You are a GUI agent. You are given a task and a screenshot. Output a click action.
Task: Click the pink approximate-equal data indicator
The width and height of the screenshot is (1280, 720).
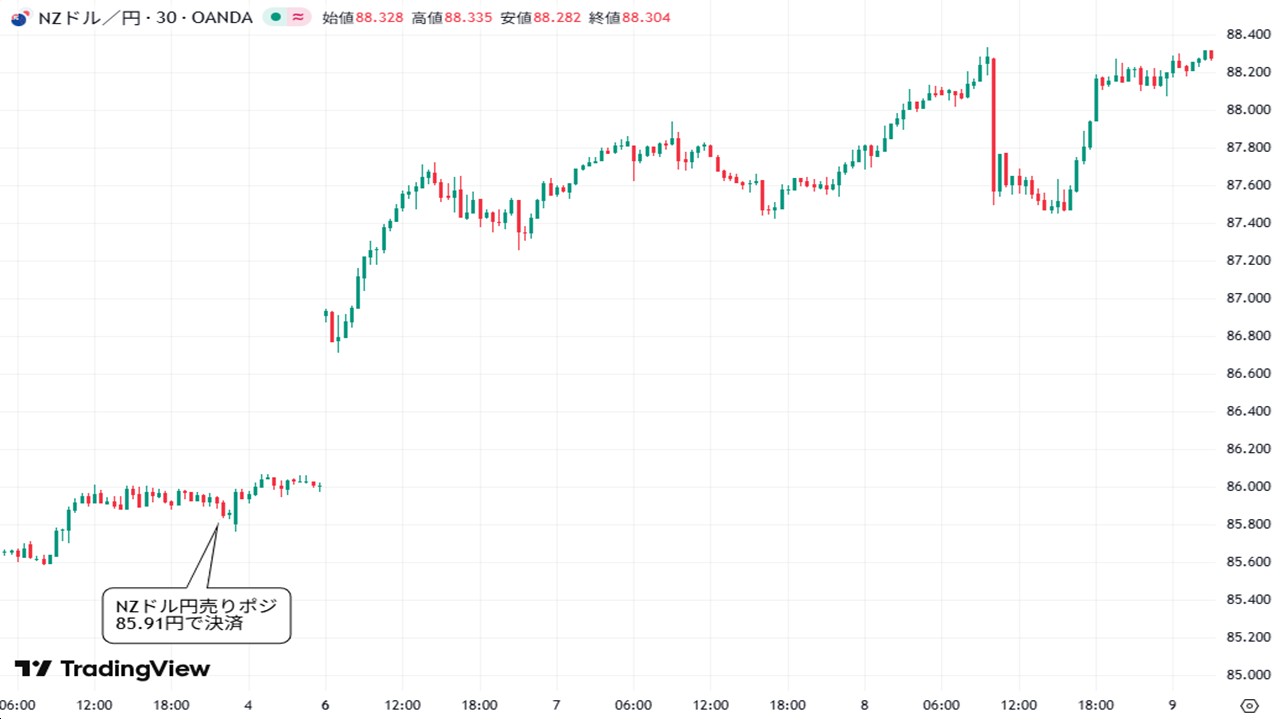pos(297,17)
